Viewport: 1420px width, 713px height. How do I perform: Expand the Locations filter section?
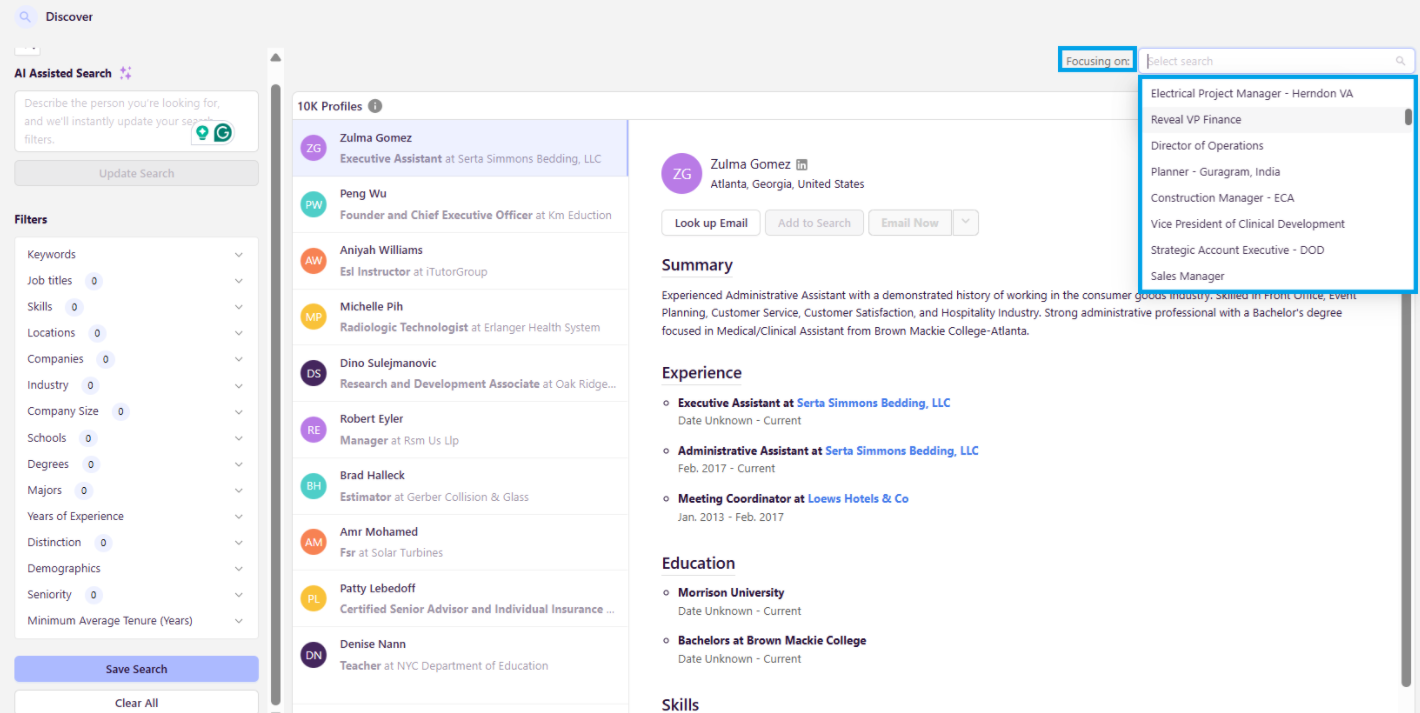(x=238, y=333)
